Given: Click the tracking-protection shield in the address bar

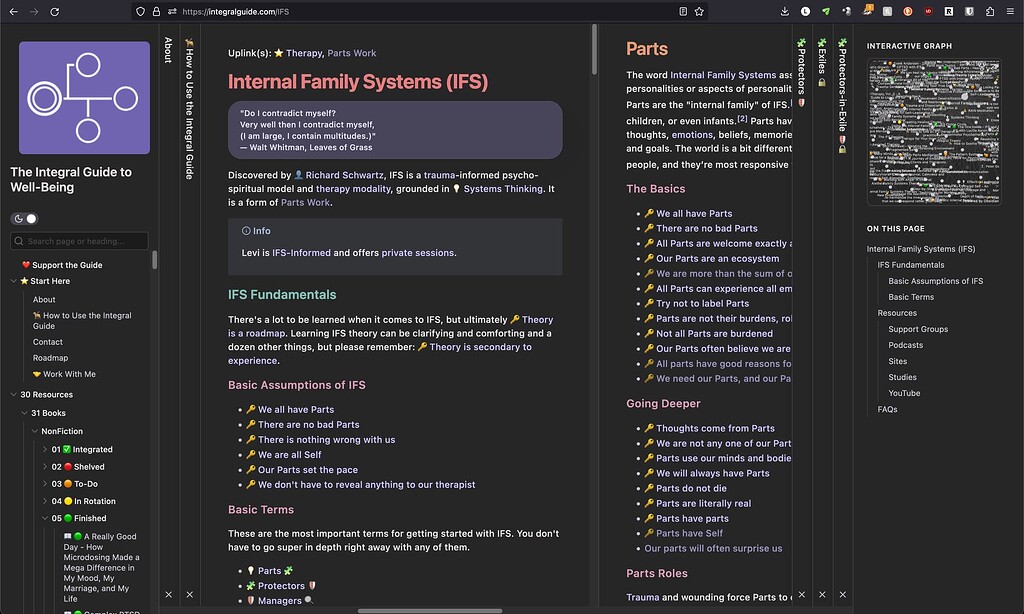Looking at the screenshot, I should coord(141,11).
